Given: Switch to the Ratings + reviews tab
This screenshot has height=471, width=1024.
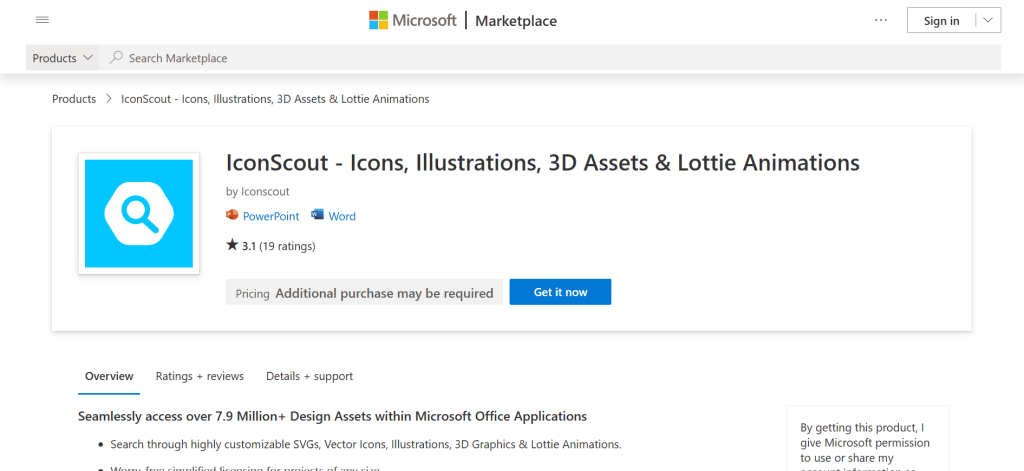Looking at the screenshot, I should 199,376.
